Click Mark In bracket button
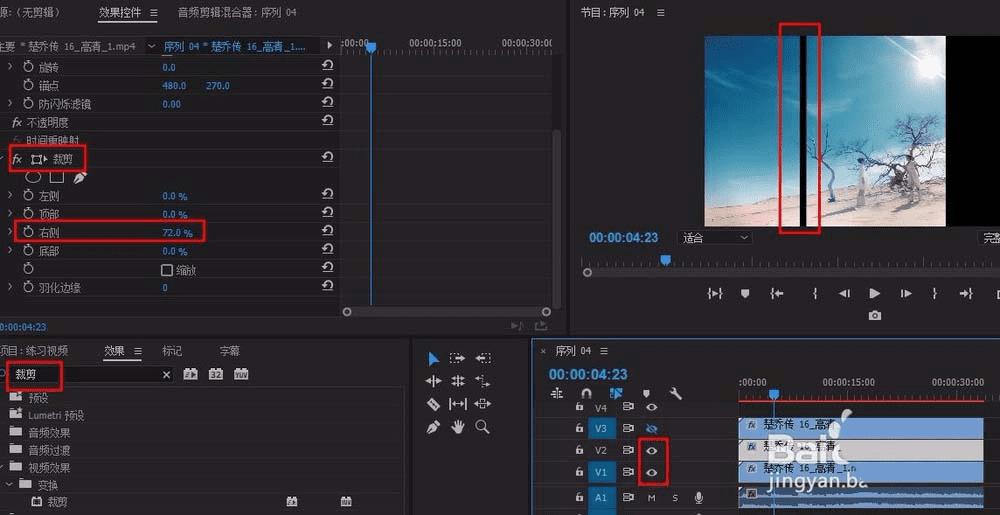 (814, 293)
